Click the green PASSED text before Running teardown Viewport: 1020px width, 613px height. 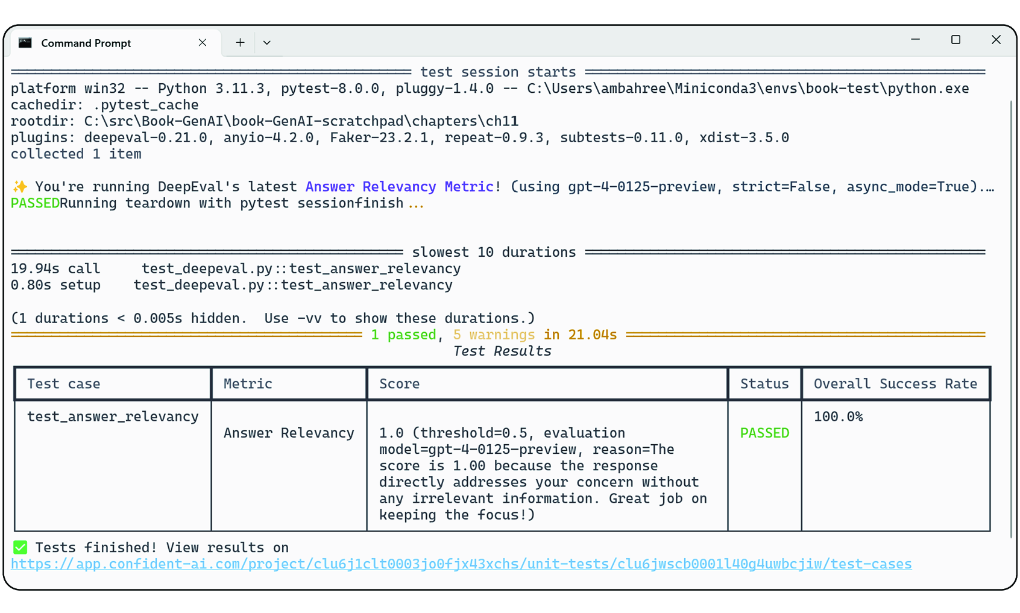click(x=35, y=203)
